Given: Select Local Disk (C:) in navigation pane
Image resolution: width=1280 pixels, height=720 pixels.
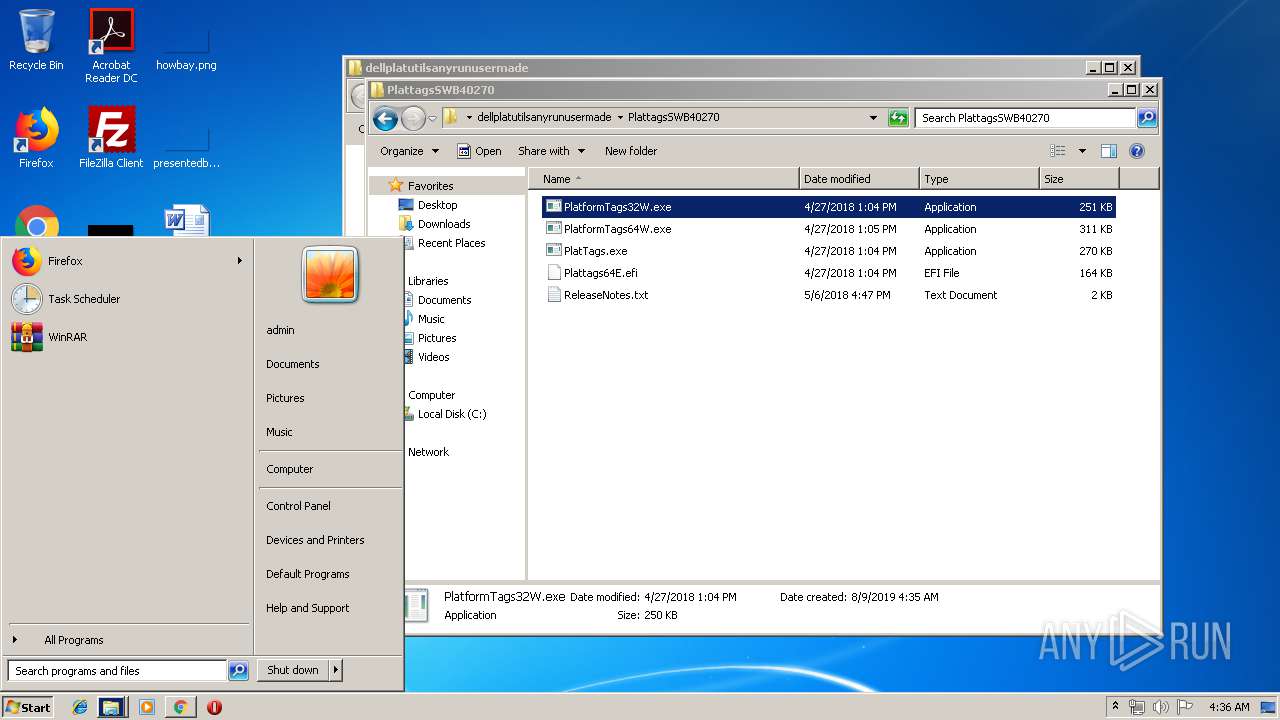Looking at the screenshot, I should pos(452,414).
